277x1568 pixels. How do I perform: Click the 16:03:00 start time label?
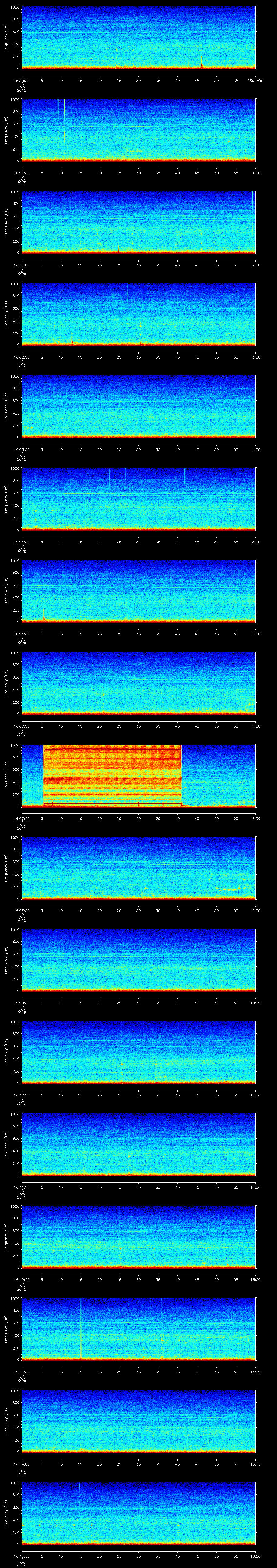tap(21, 449)
